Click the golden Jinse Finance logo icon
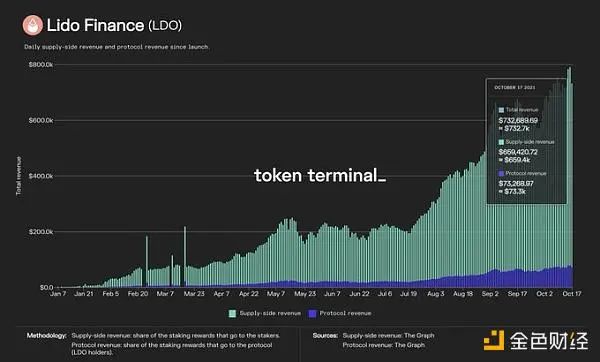The image size is (600, 362). point(494,340)
